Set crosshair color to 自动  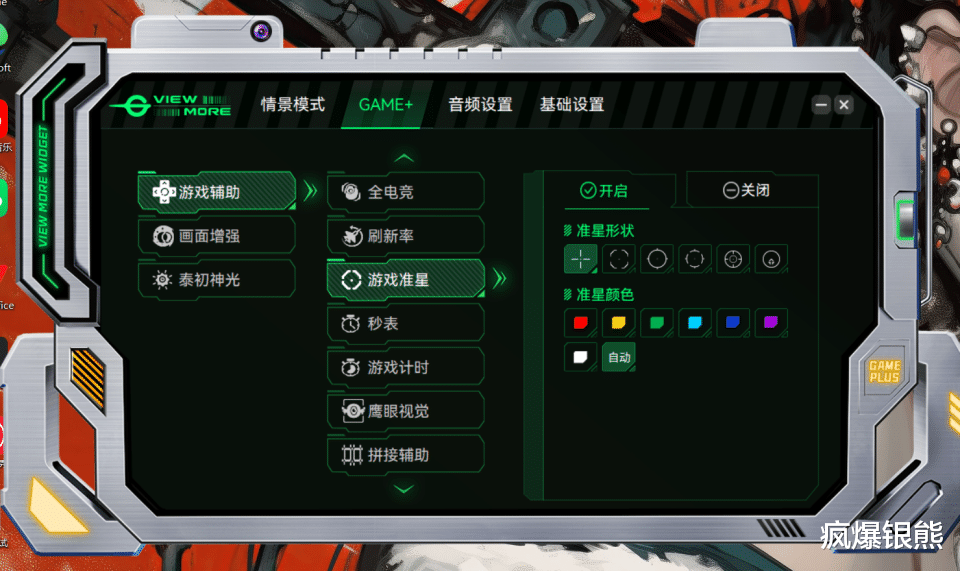click(x=619, y=357)
